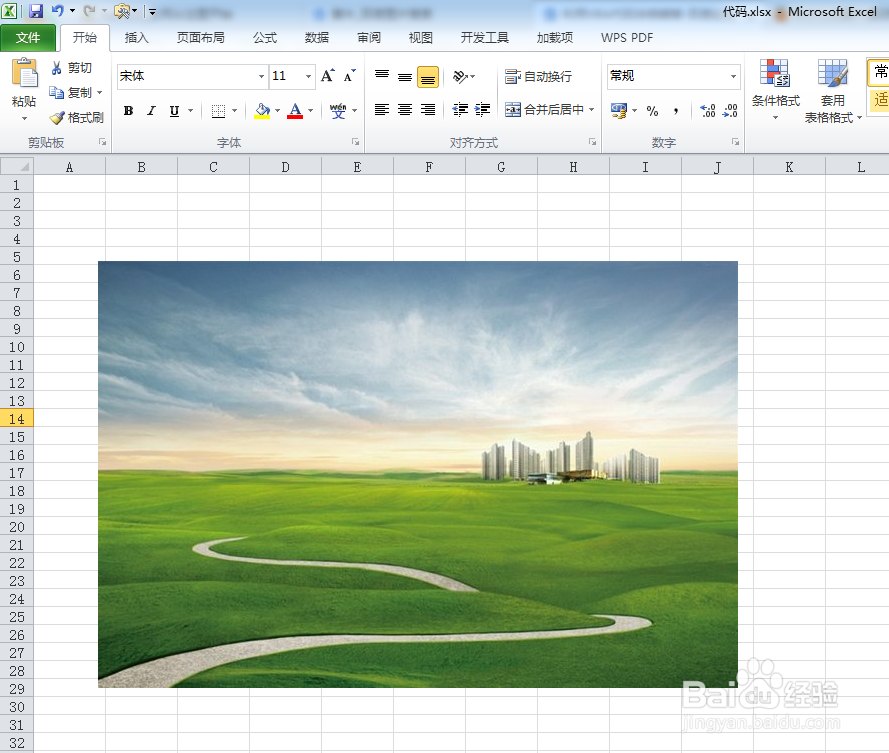Viewport: 889px width, 753px height.
Task: Save the workbook with the floppy icon
Action: 36,11
